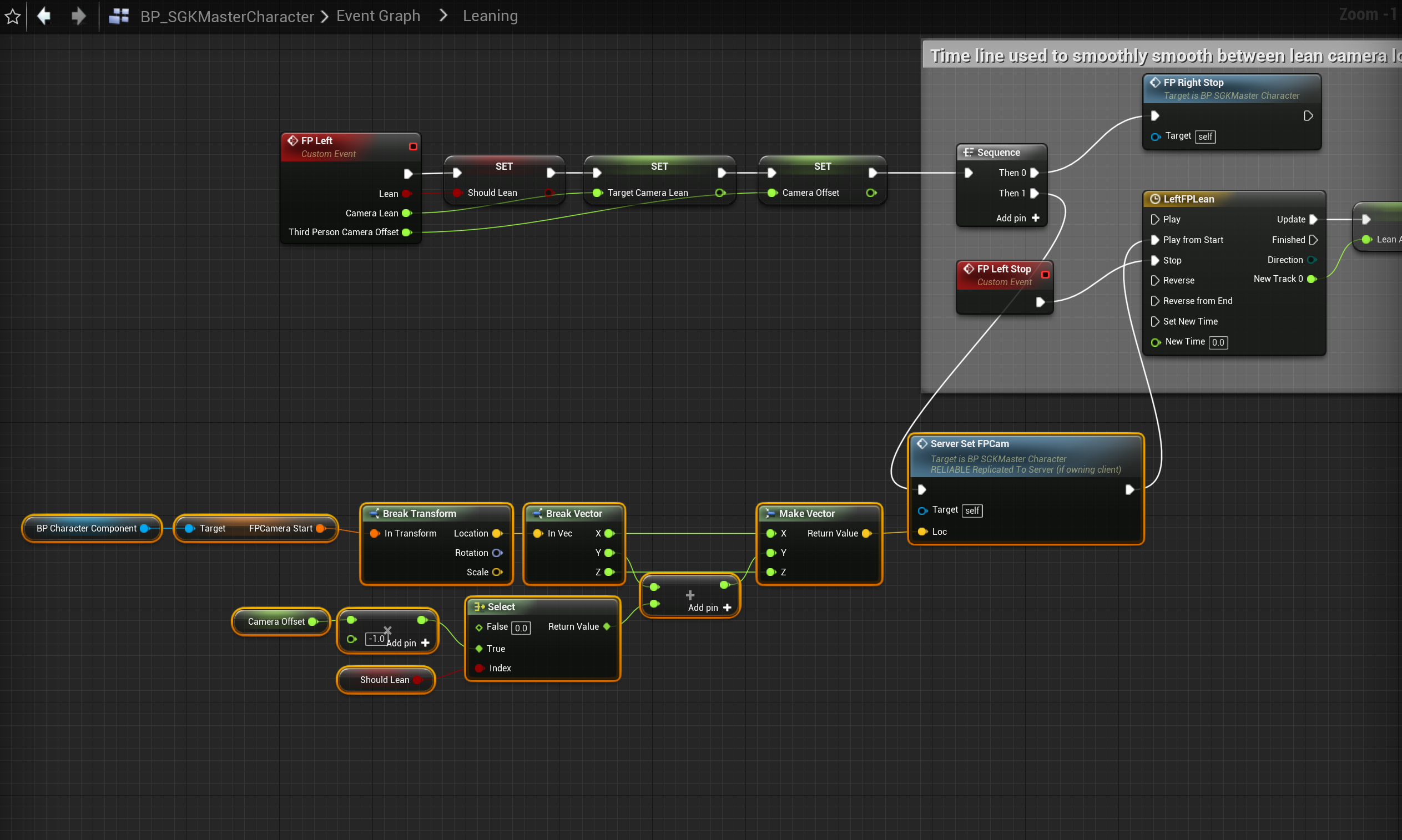Click the LeftFPLean timeline clock icon
The height and width of the screenshot is (840, 1402).
coord(1154,199)
